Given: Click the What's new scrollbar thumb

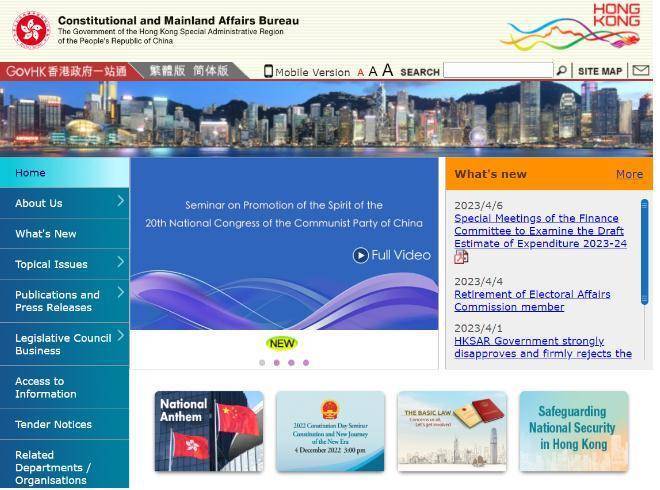Looking at the screenshot, I should [644, 250].
